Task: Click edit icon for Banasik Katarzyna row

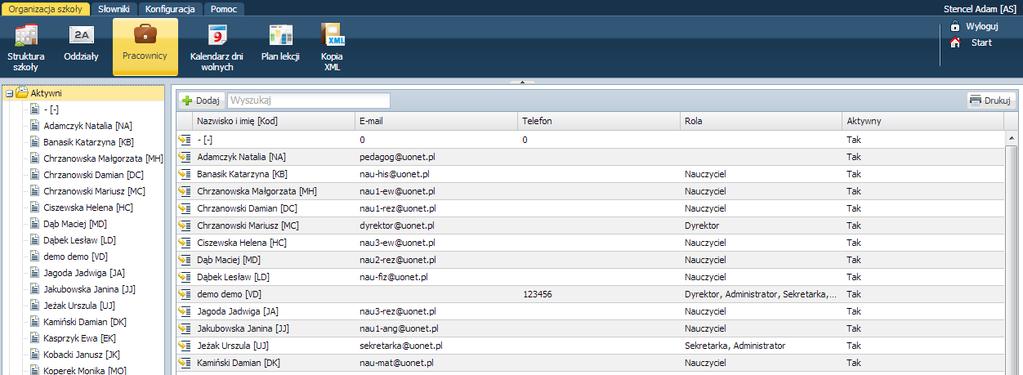Action: click(184, 174)
